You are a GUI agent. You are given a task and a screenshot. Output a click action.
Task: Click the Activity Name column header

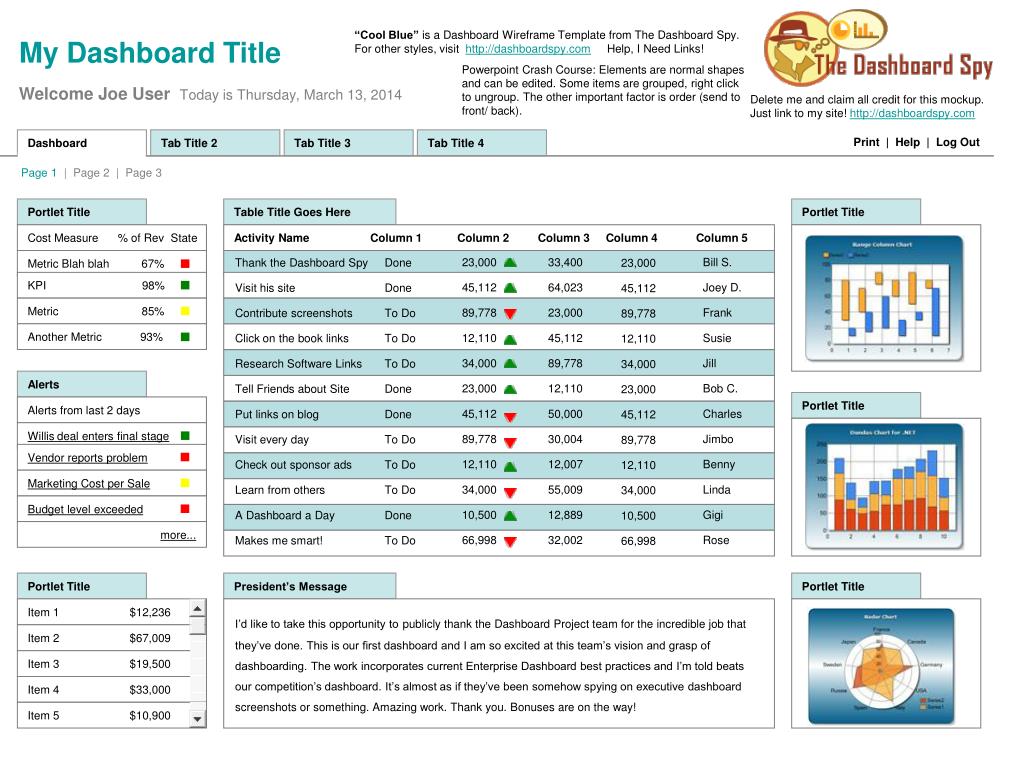coord(272,238)
